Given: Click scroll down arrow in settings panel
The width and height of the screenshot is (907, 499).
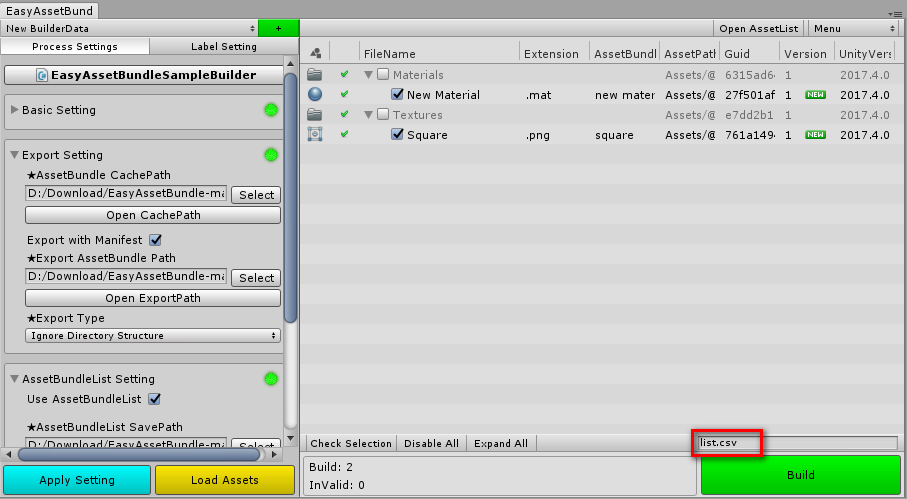Looking at the screenshot, I should tap(290, 439).
